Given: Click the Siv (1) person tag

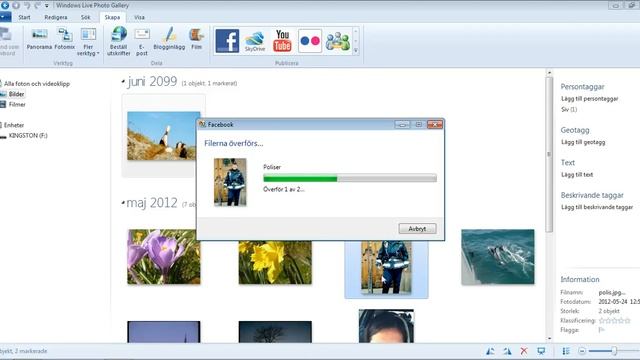Looking at the screenshot, I should pyautogui.click(x=569, y=109).
